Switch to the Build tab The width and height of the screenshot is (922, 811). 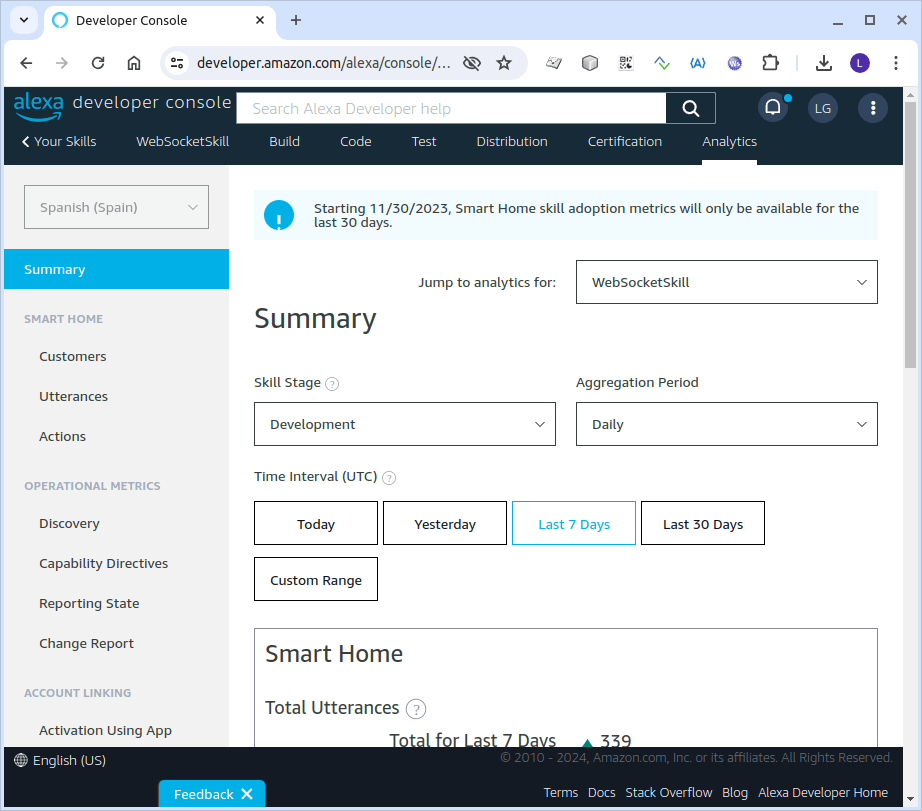click(x=285, y=142)
